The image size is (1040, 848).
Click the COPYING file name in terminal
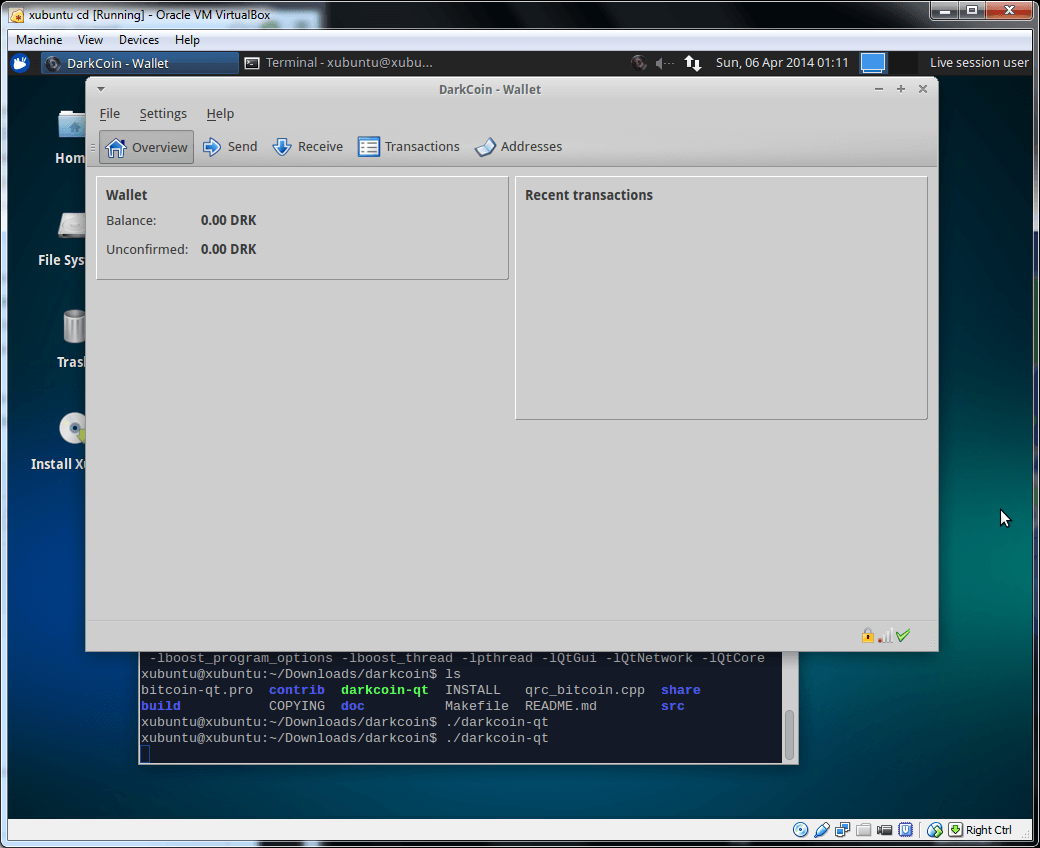tap(296, 706)
